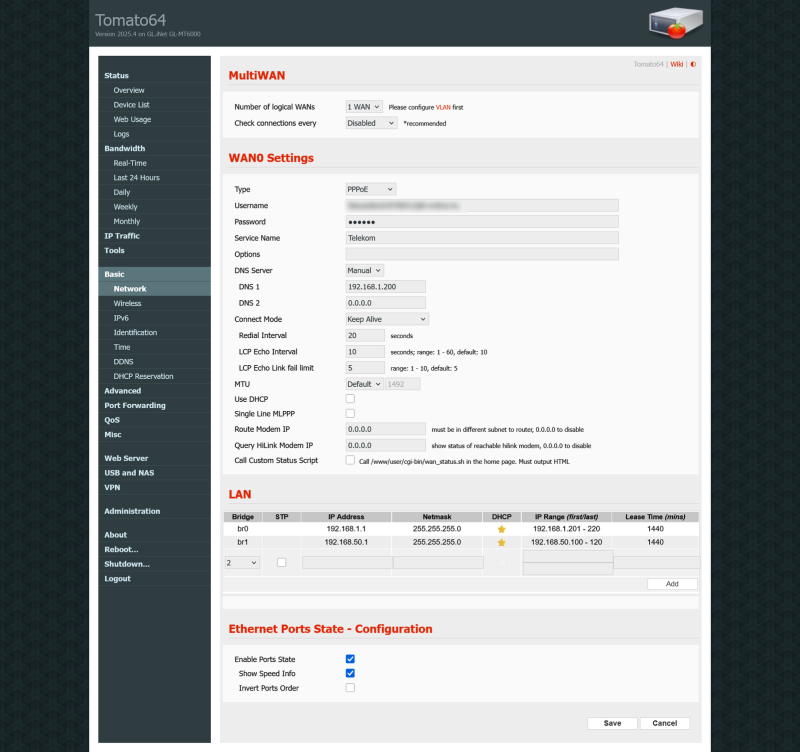
Task: Click the DNS 1 input field
Action: pos(385,287)
